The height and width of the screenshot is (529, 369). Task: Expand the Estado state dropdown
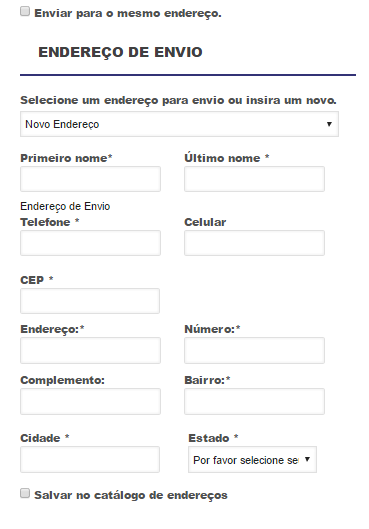pos(252,460)
